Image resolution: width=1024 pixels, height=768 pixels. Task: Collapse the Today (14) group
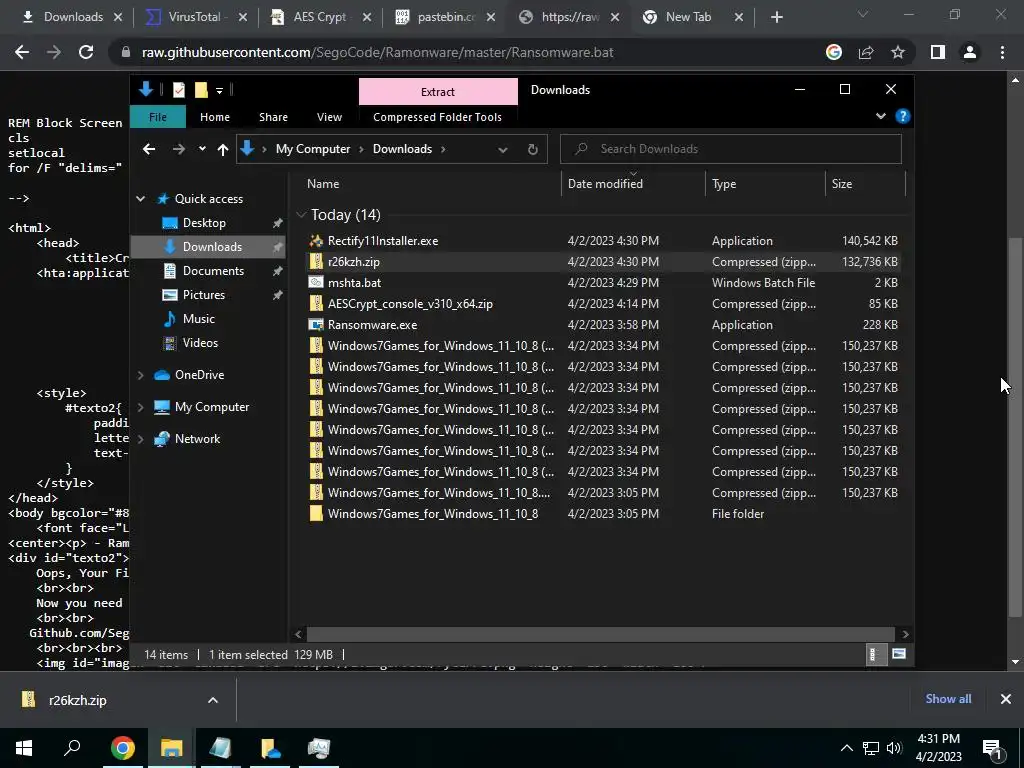(301, 215)
